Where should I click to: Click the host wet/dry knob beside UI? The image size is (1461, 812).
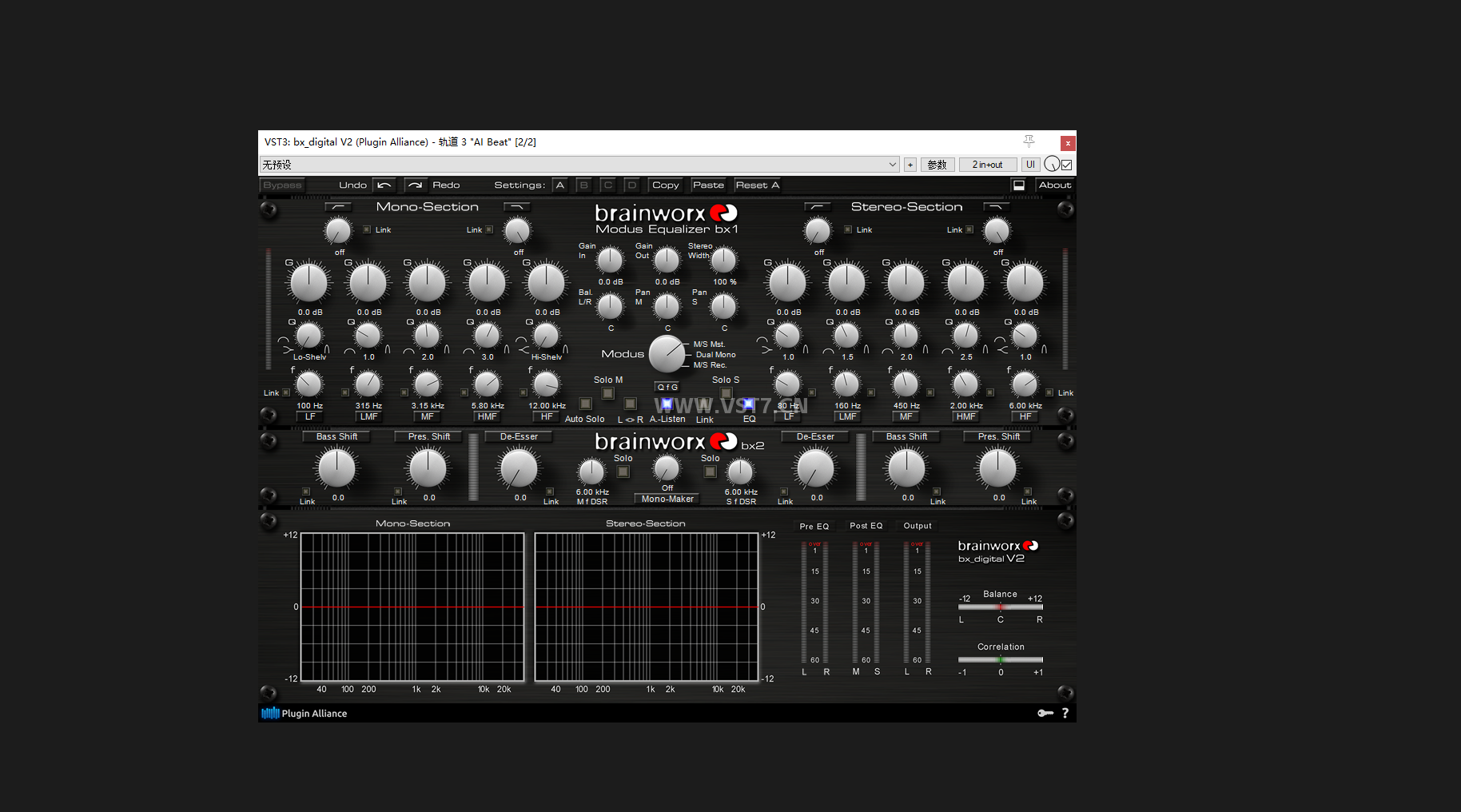[x=1052, y=164]
